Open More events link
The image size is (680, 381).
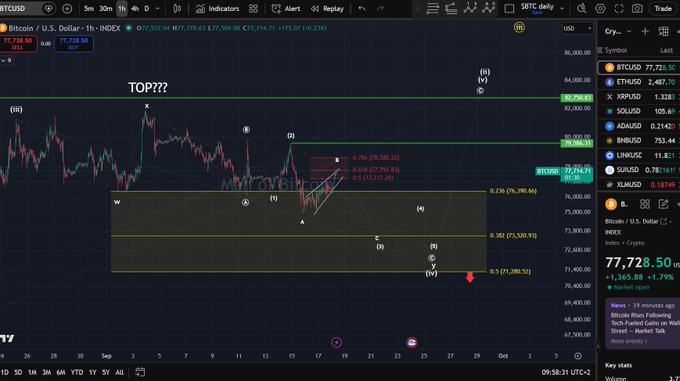click(629, 341)
